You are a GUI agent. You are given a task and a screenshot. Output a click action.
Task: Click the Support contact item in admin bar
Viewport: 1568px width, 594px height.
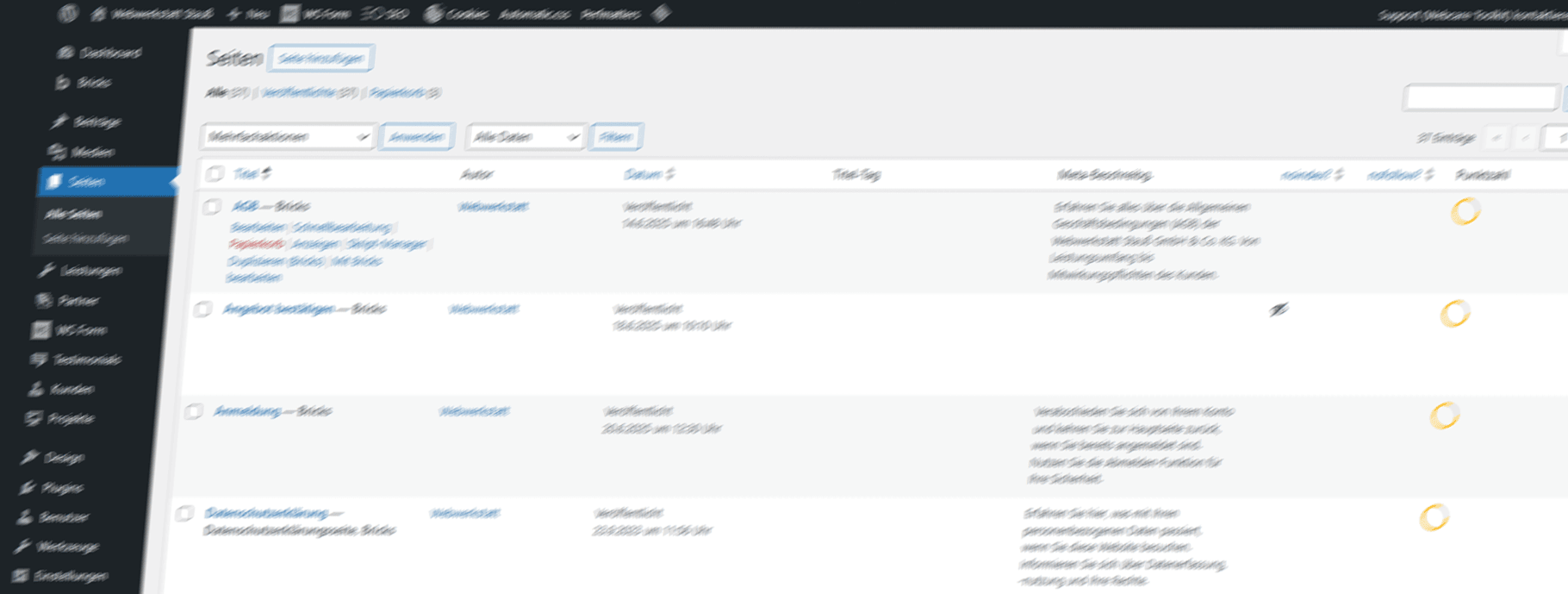click(x=1472, y=16)
